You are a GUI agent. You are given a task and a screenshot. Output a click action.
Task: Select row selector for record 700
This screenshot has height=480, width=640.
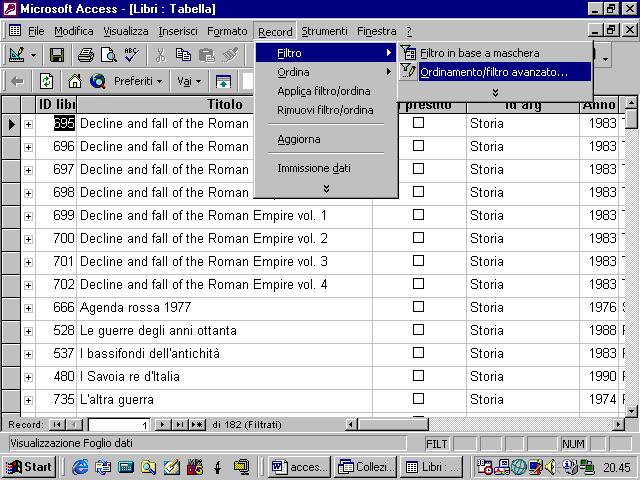tap(11, 239)
